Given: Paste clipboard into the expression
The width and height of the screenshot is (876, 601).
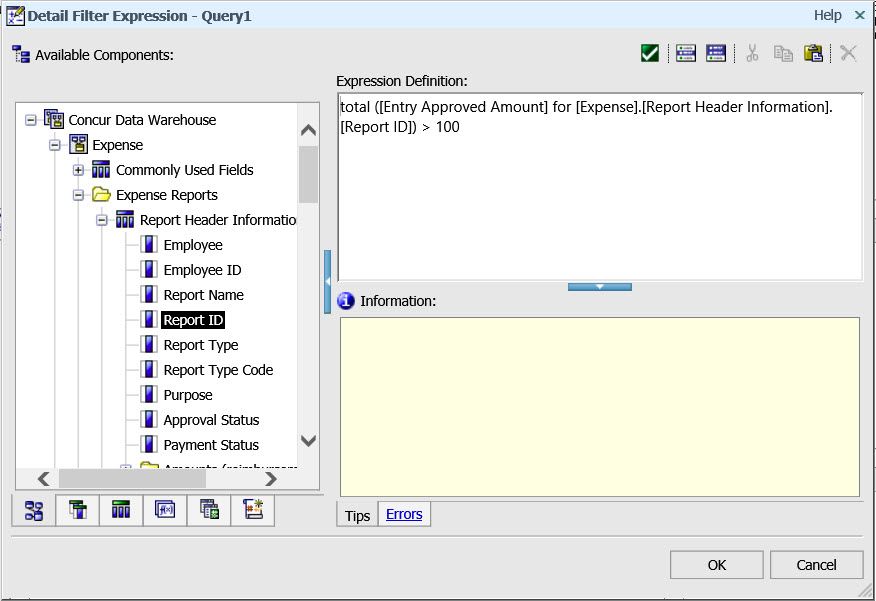Looking at the screenshot, I should point(813,54).
